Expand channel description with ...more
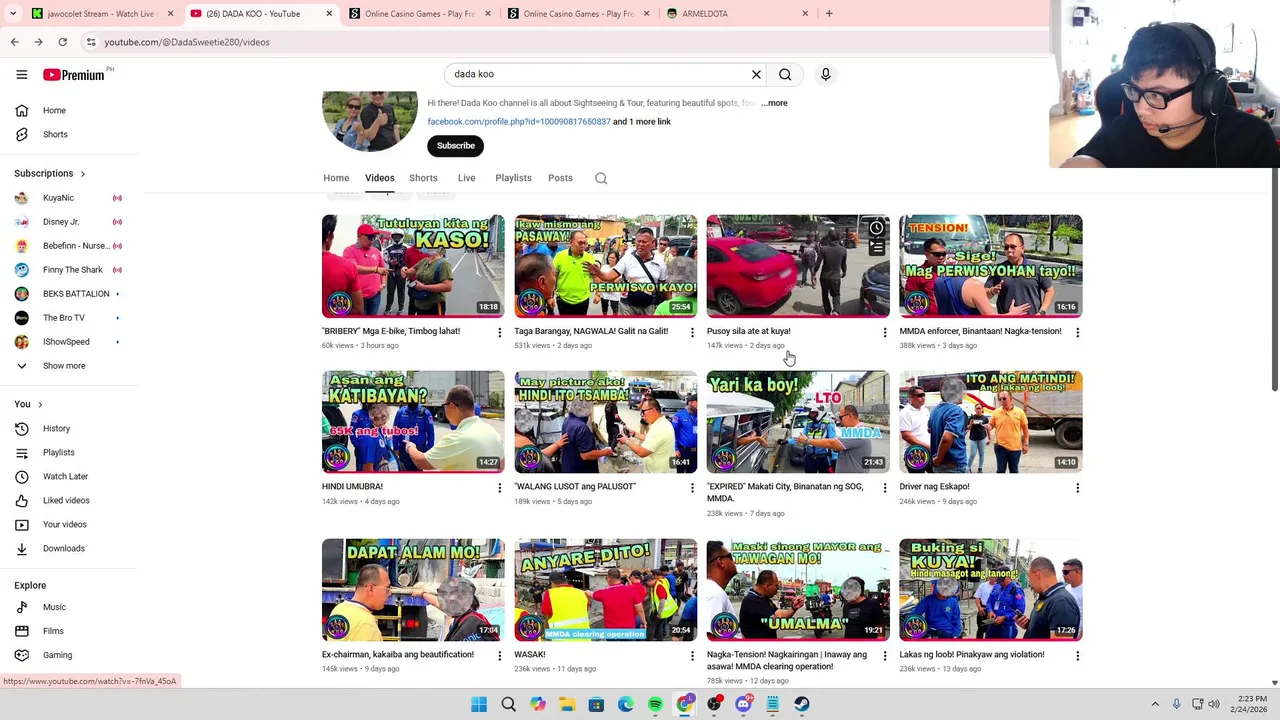 775,103
